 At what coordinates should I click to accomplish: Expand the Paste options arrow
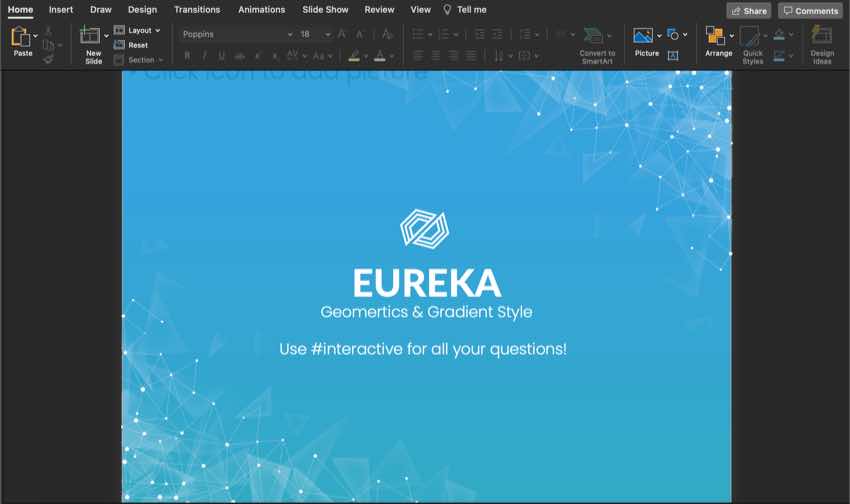click(x=35, y=36)
